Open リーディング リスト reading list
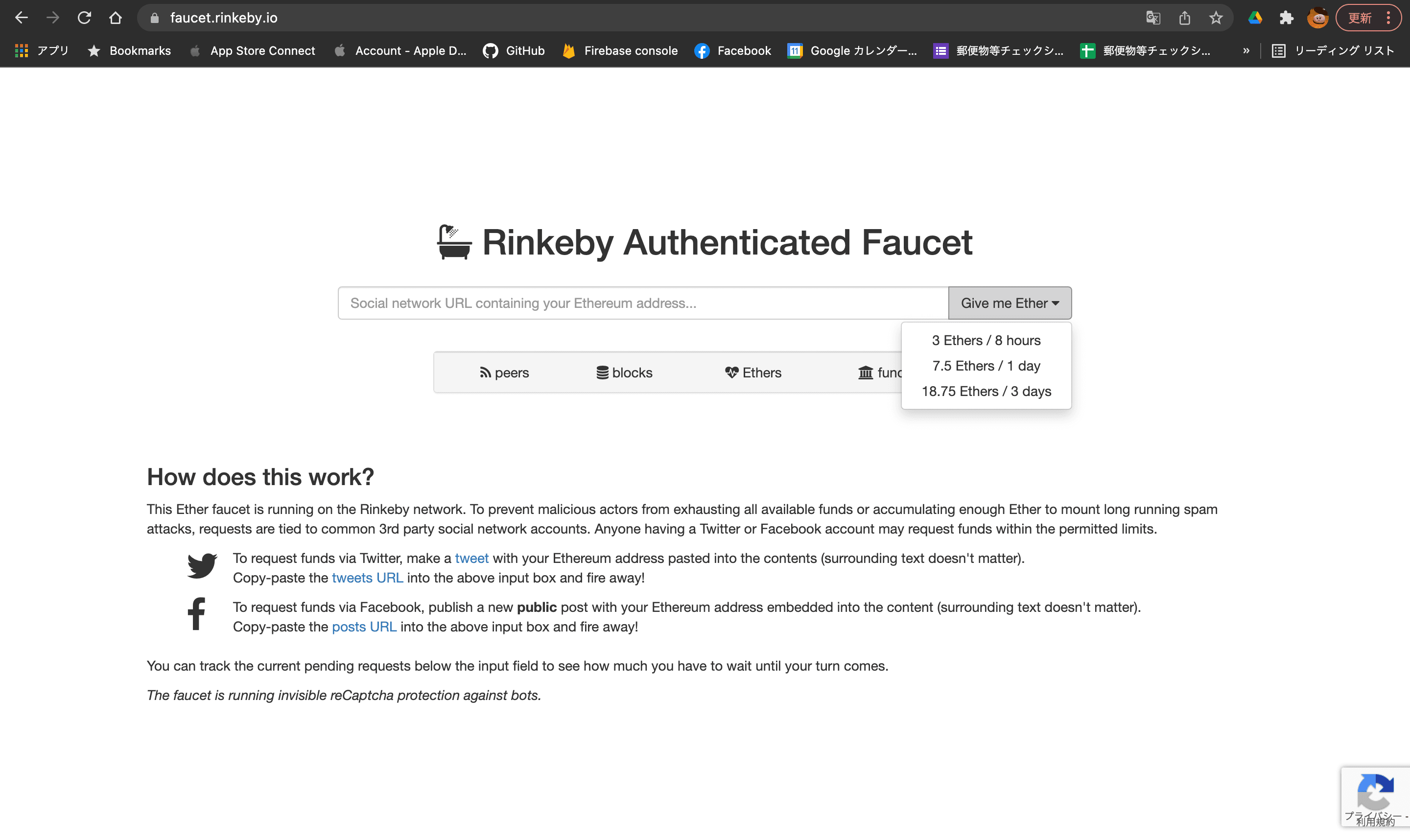The width and height of the screenshot is (1410, 840). 1333,51
